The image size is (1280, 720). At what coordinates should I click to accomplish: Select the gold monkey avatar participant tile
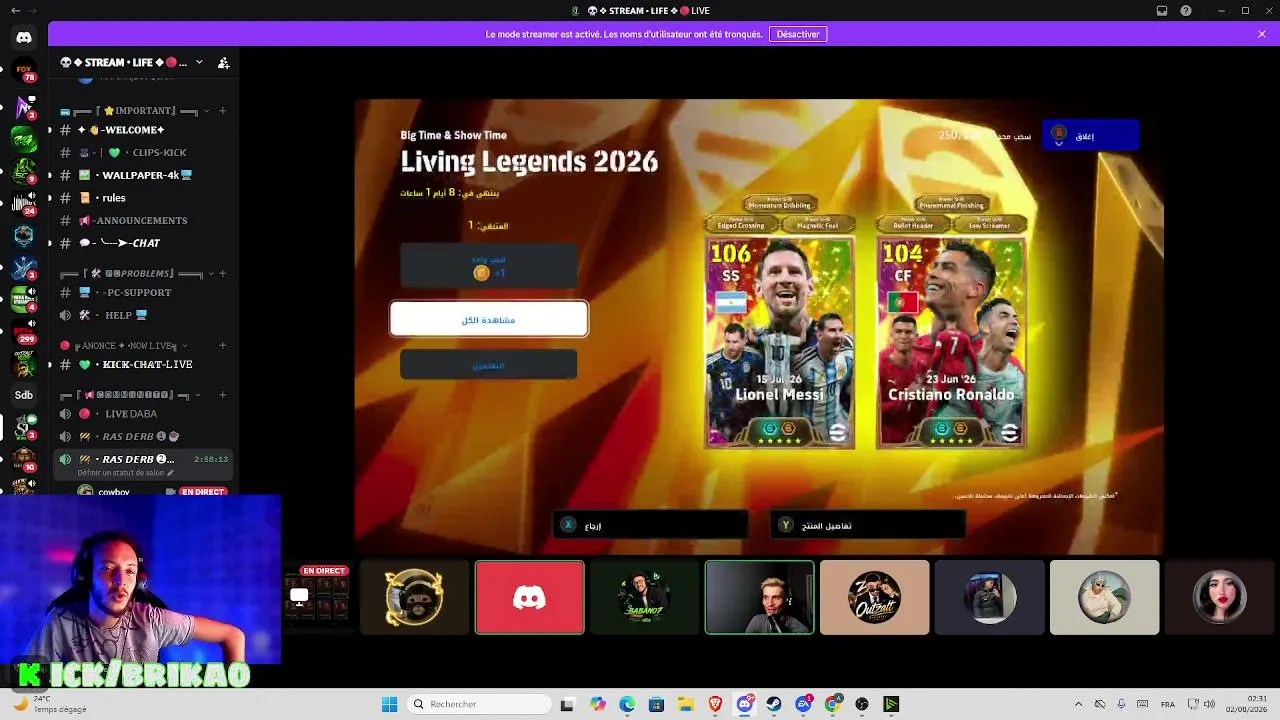pos(414,597)
